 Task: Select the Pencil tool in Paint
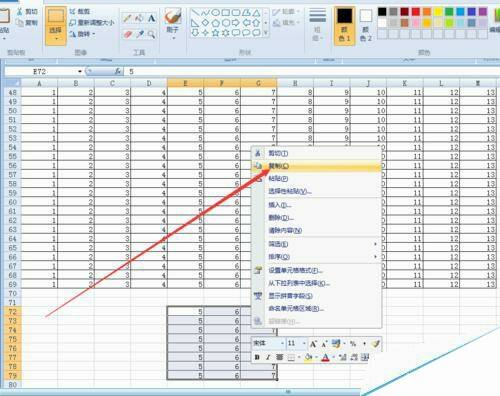pyautogui.click(x=127, y=18)
